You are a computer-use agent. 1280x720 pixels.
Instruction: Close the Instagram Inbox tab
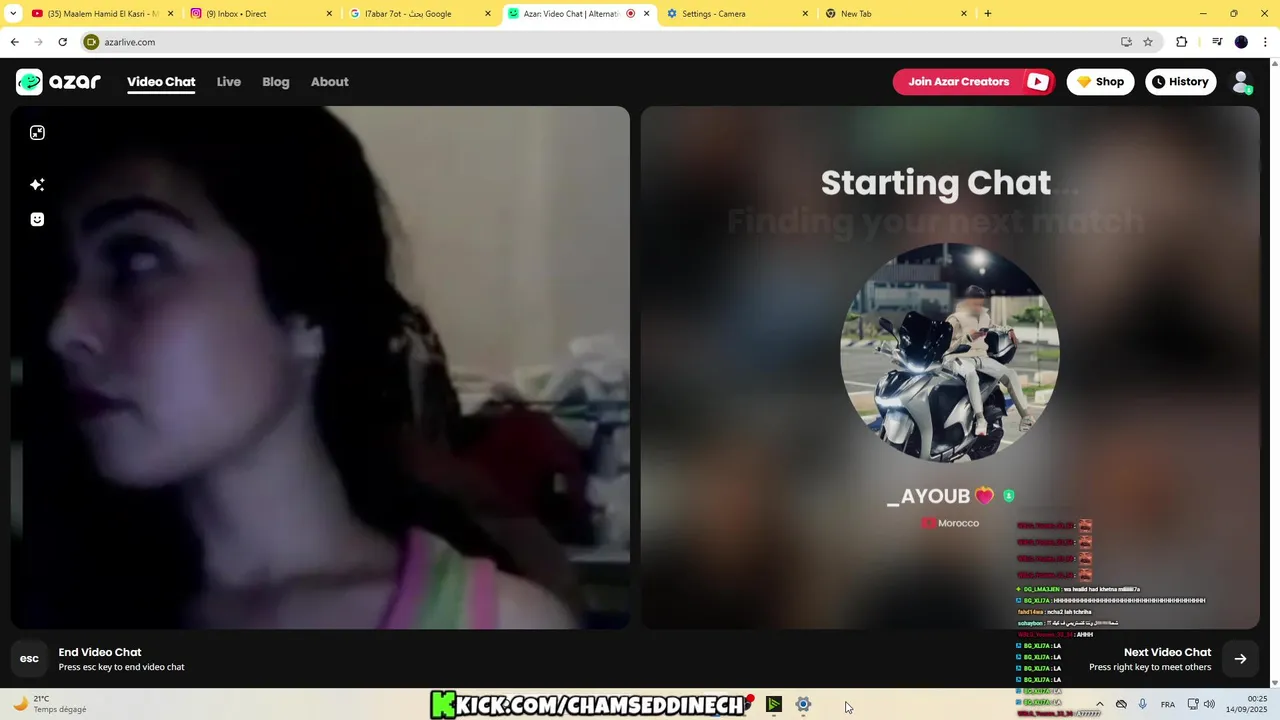click(x=330, y=14)
